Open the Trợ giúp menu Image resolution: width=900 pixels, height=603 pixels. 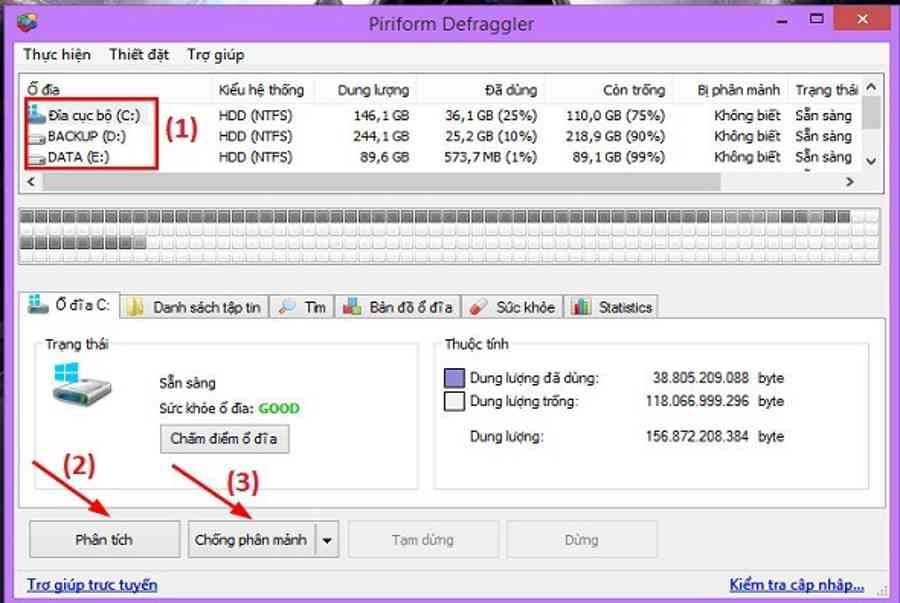click(216, 55)
